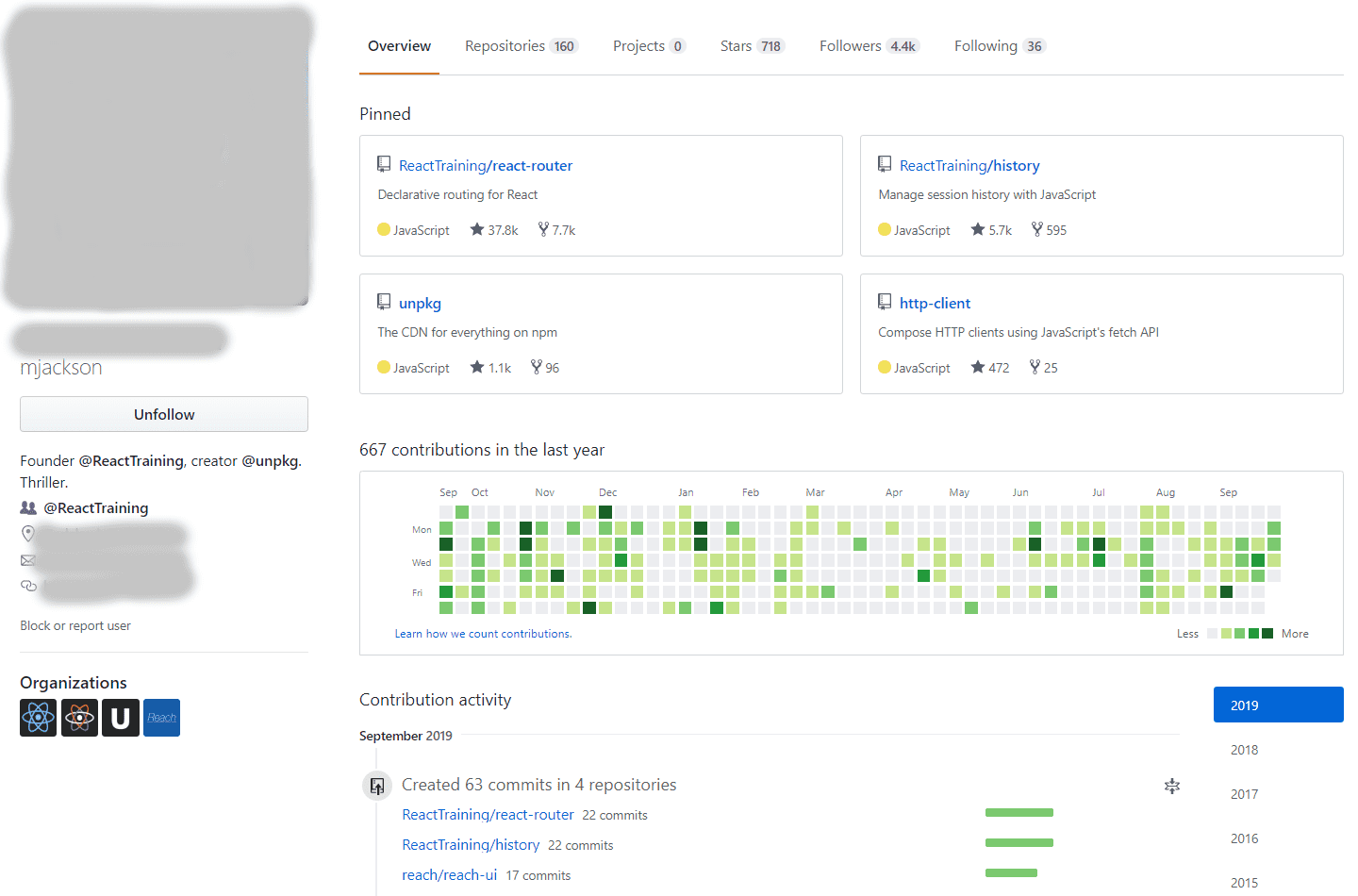
Task: Click the Unfollow button
Action: [x=164, y=414]
